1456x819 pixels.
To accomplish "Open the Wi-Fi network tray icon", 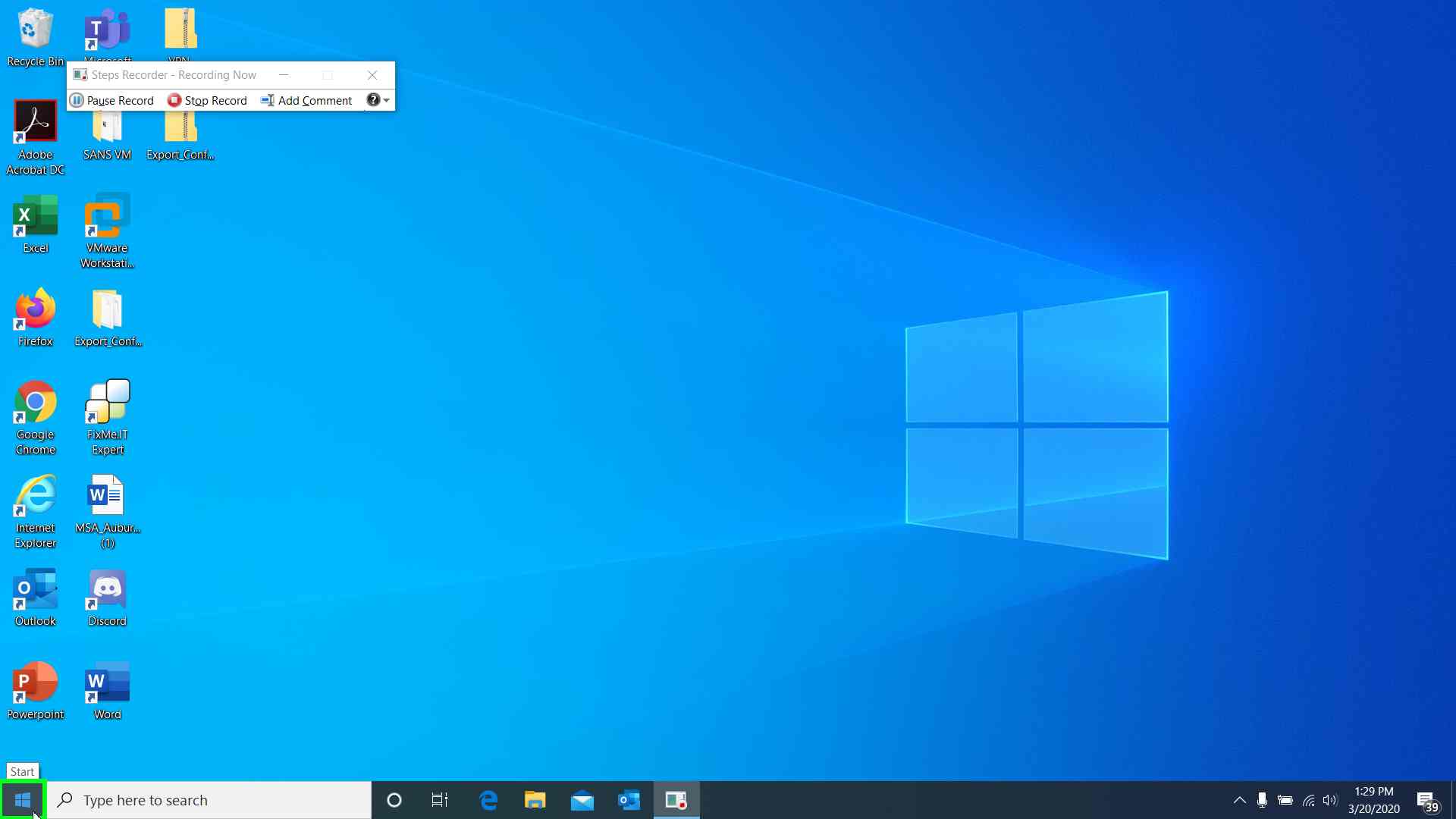I will pos(1309,800).
